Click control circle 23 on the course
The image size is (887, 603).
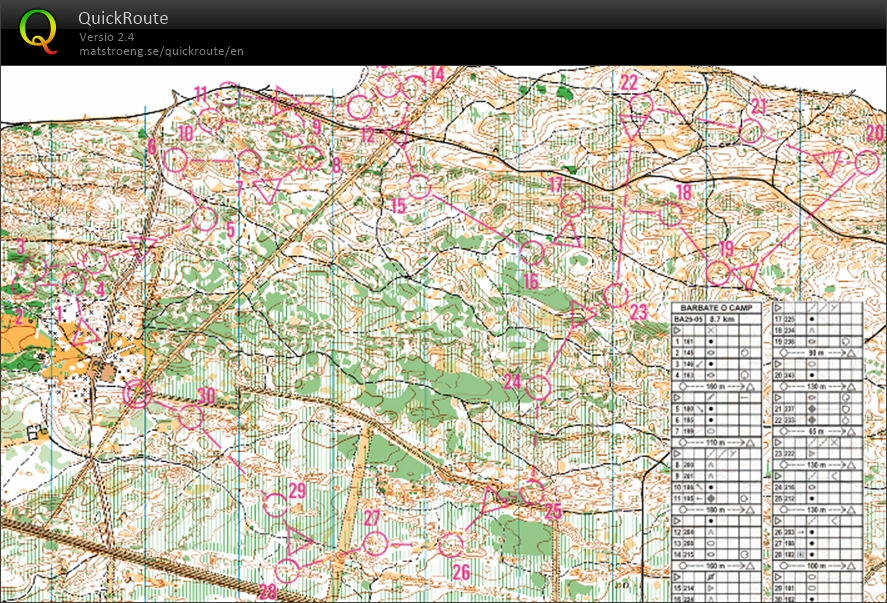615,295
